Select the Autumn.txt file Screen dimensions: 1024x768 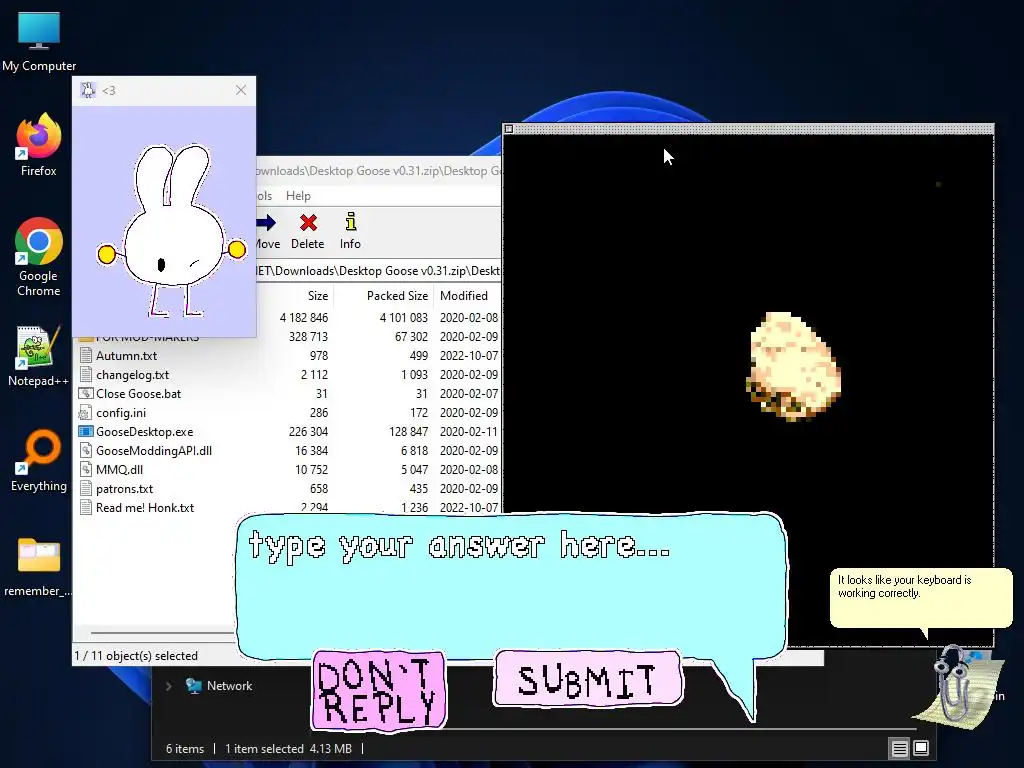click(x=126, y=356)
